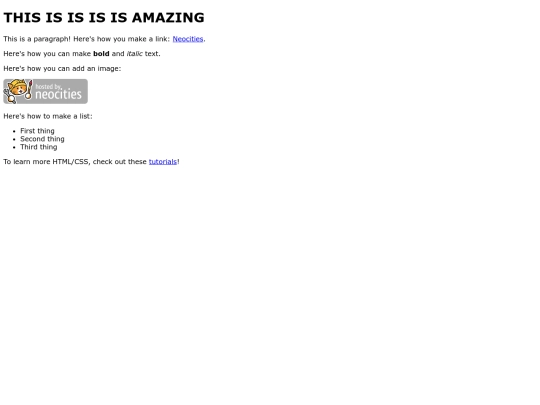Viewport: 540px width, 405px height.
Task: Click the bold word in the paragraph
Action: pyautogui.click(x=101, y=54)
